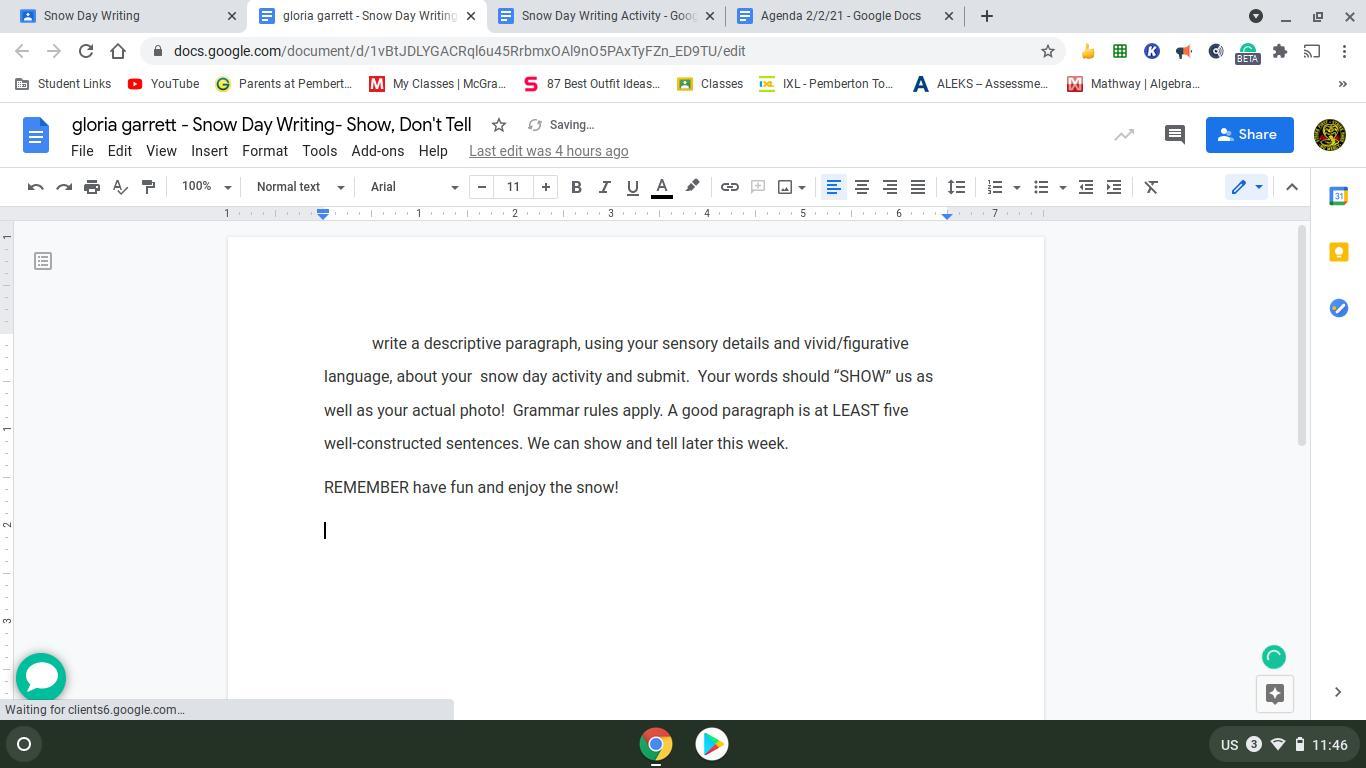1366x768 pixels.
Task: Open the zoom level dropdown
Action: click(x=206, y=187)
